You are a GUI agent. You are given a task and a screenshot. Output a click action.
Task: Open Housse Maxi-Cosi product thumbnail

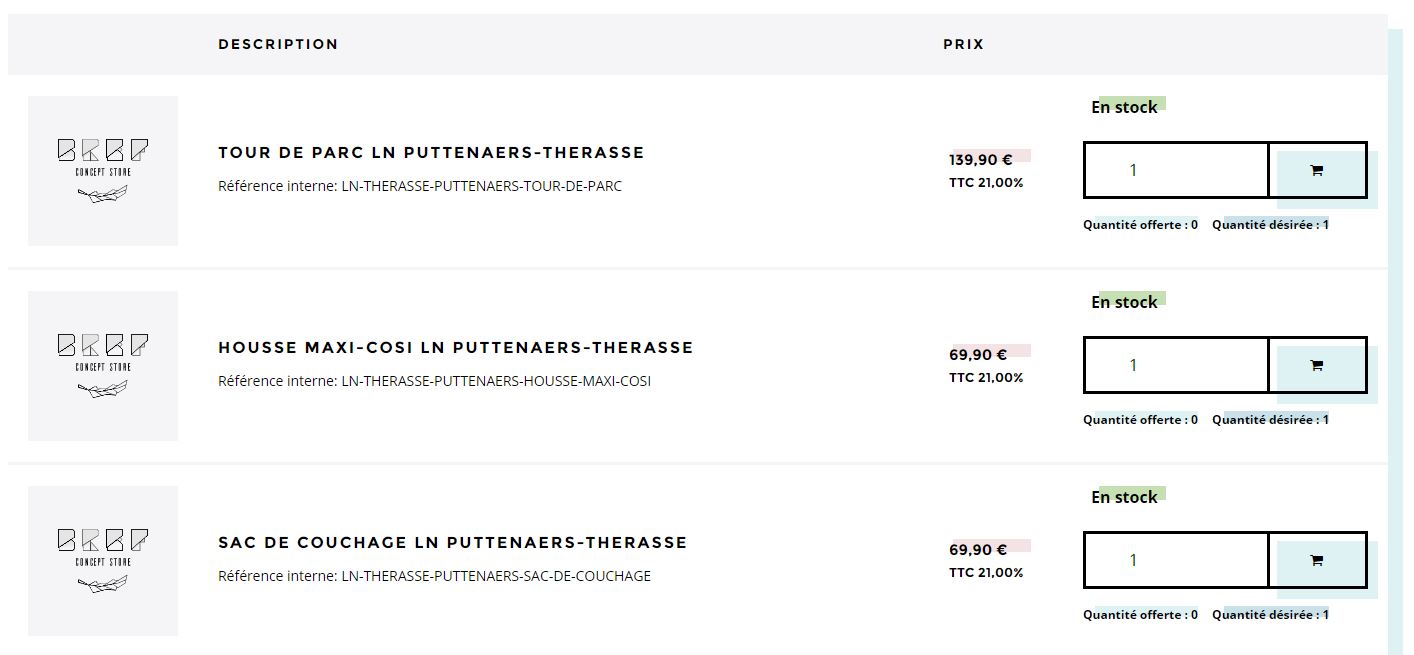(103, 366)
